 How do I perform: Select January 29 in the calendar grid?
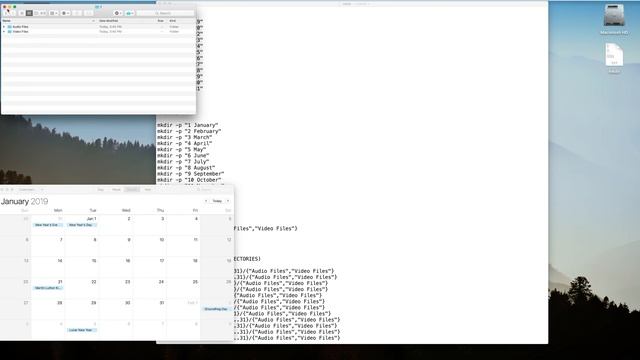[82, 309]
